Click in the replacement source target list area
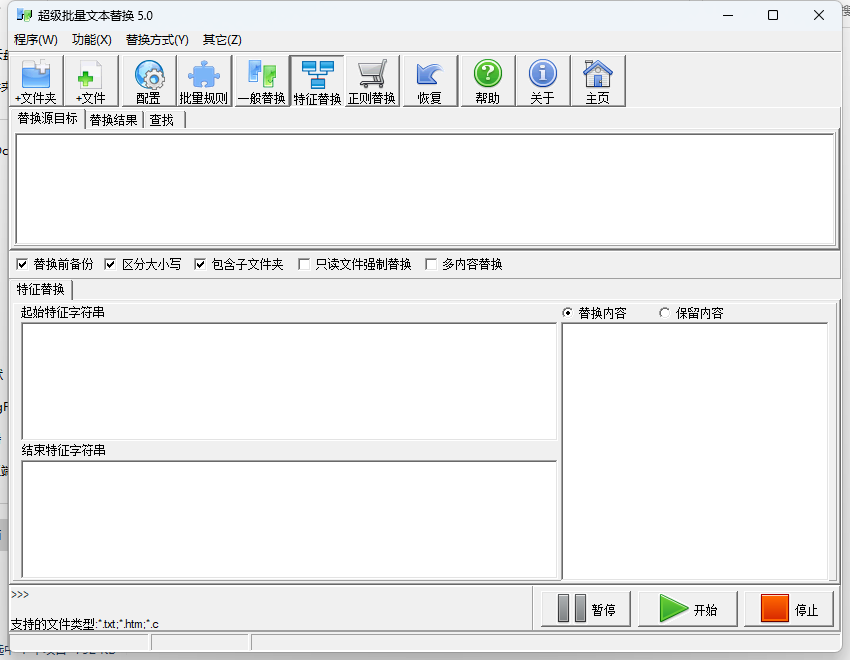The height and width of the screenshot is (660, 850). tap(425, 189)
